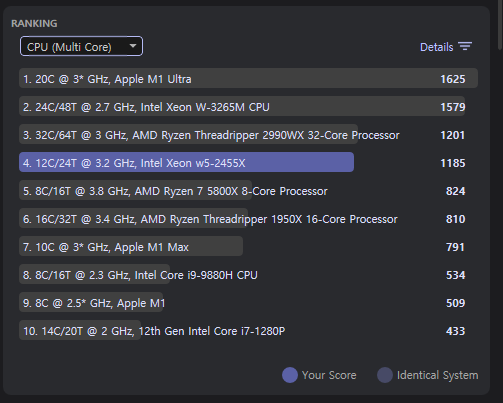Click the score value 1185
The height and width of the screenshot is (403, 503).
(453, 163)
